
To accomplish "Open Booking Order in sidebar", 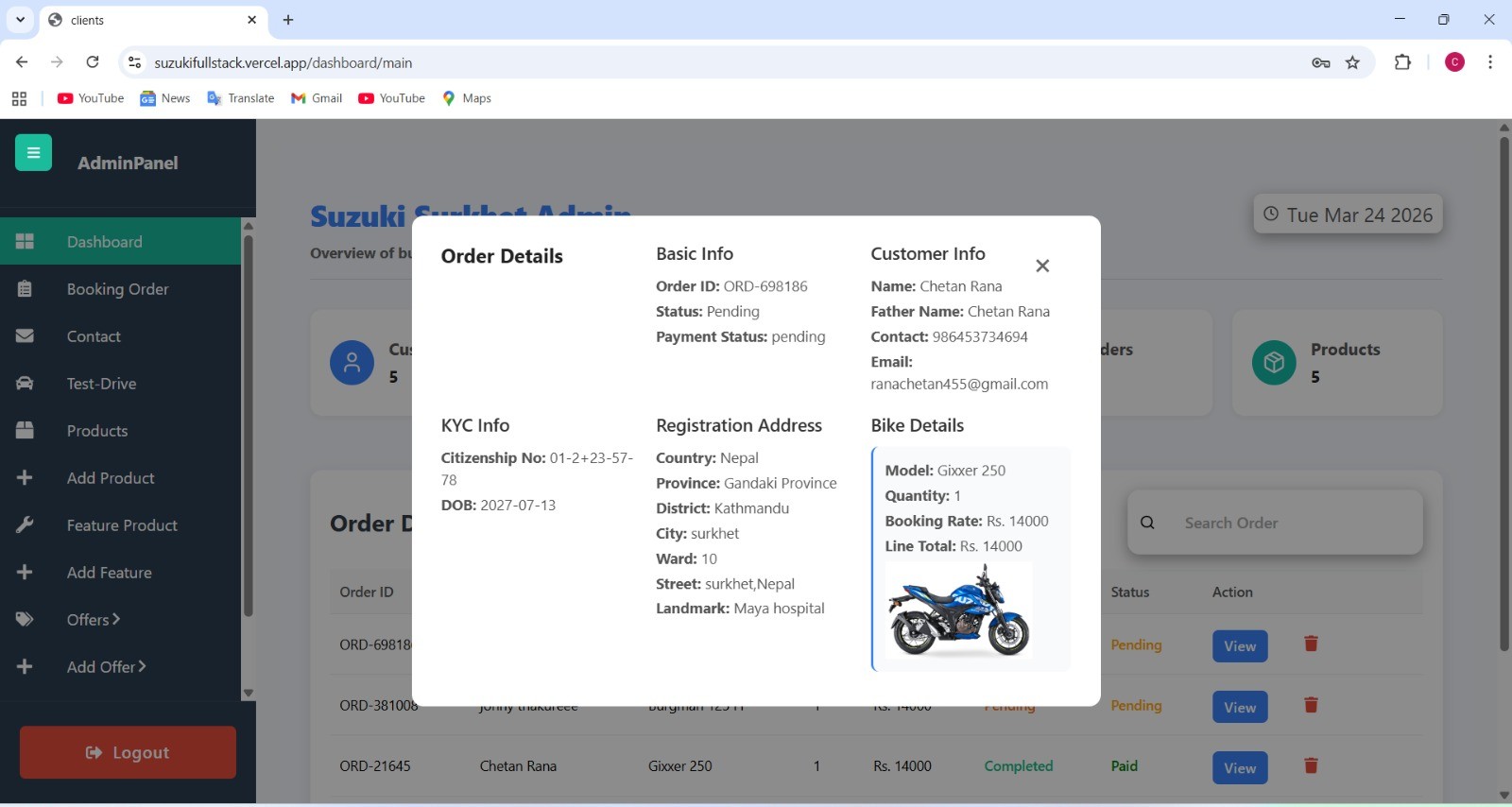I will (117, 289).
